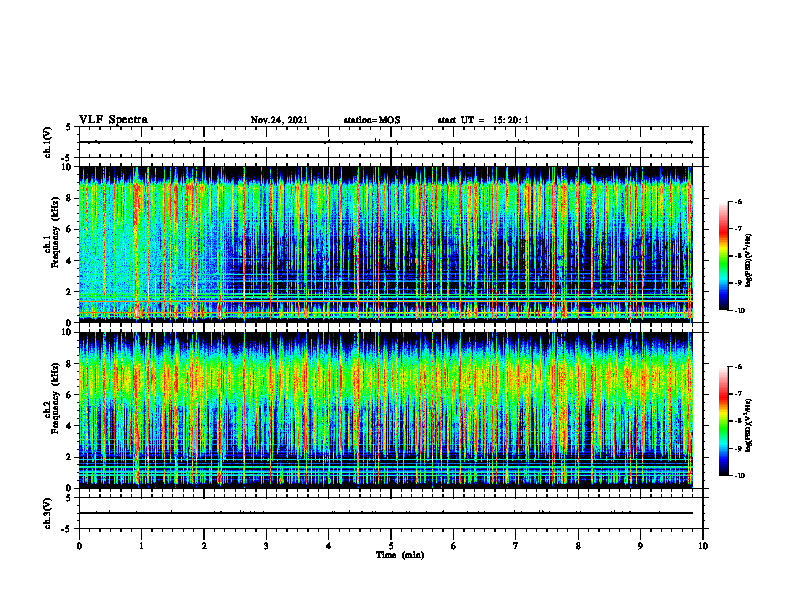Click the ch.1 color bar log(PSD) label
This screenshot has width=792, height=612.
(x=749, y=260)
